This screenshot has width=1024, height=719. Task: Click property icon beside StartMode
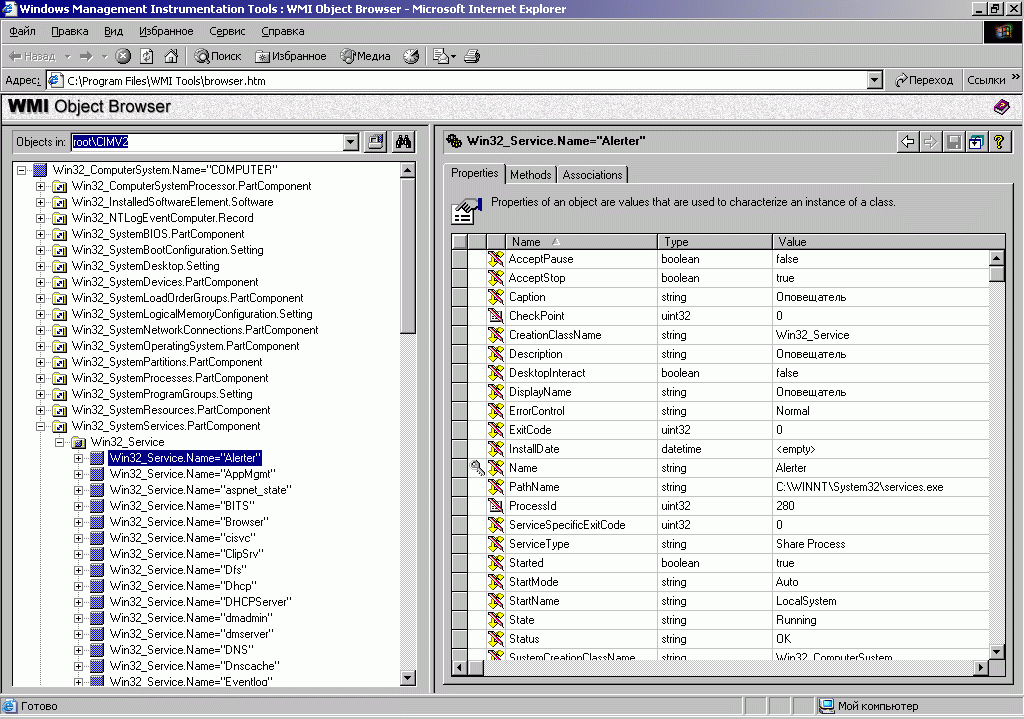point(496,582)
